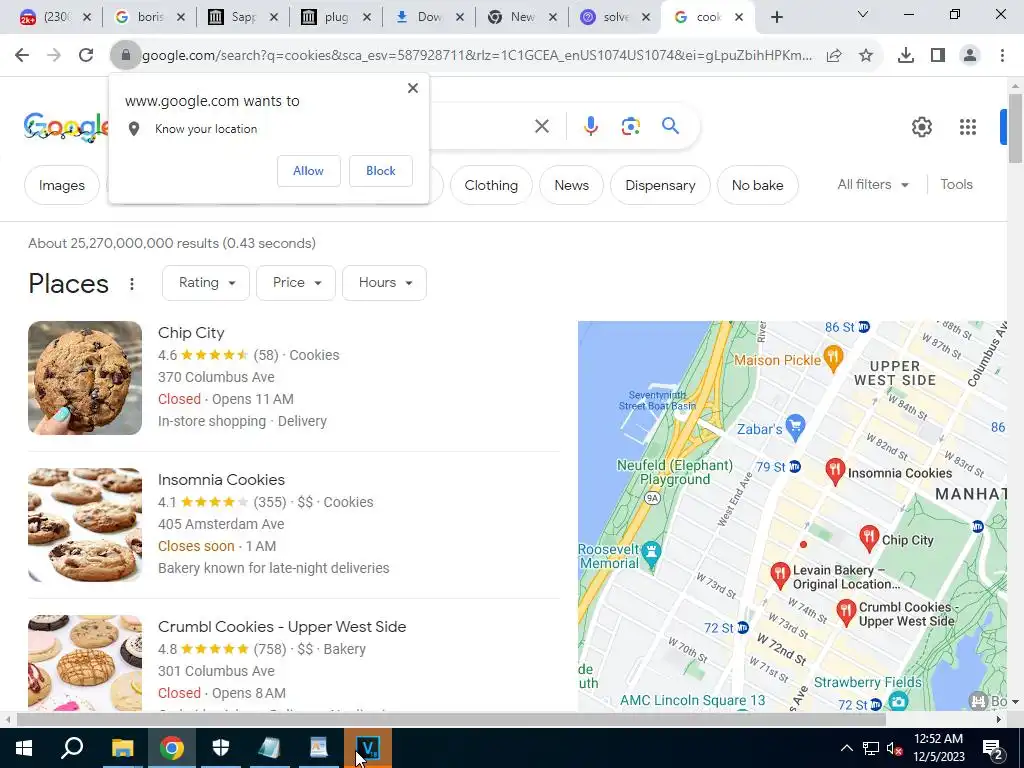
Task: Bookmark this page with the star icon
Action: [866, 56]
